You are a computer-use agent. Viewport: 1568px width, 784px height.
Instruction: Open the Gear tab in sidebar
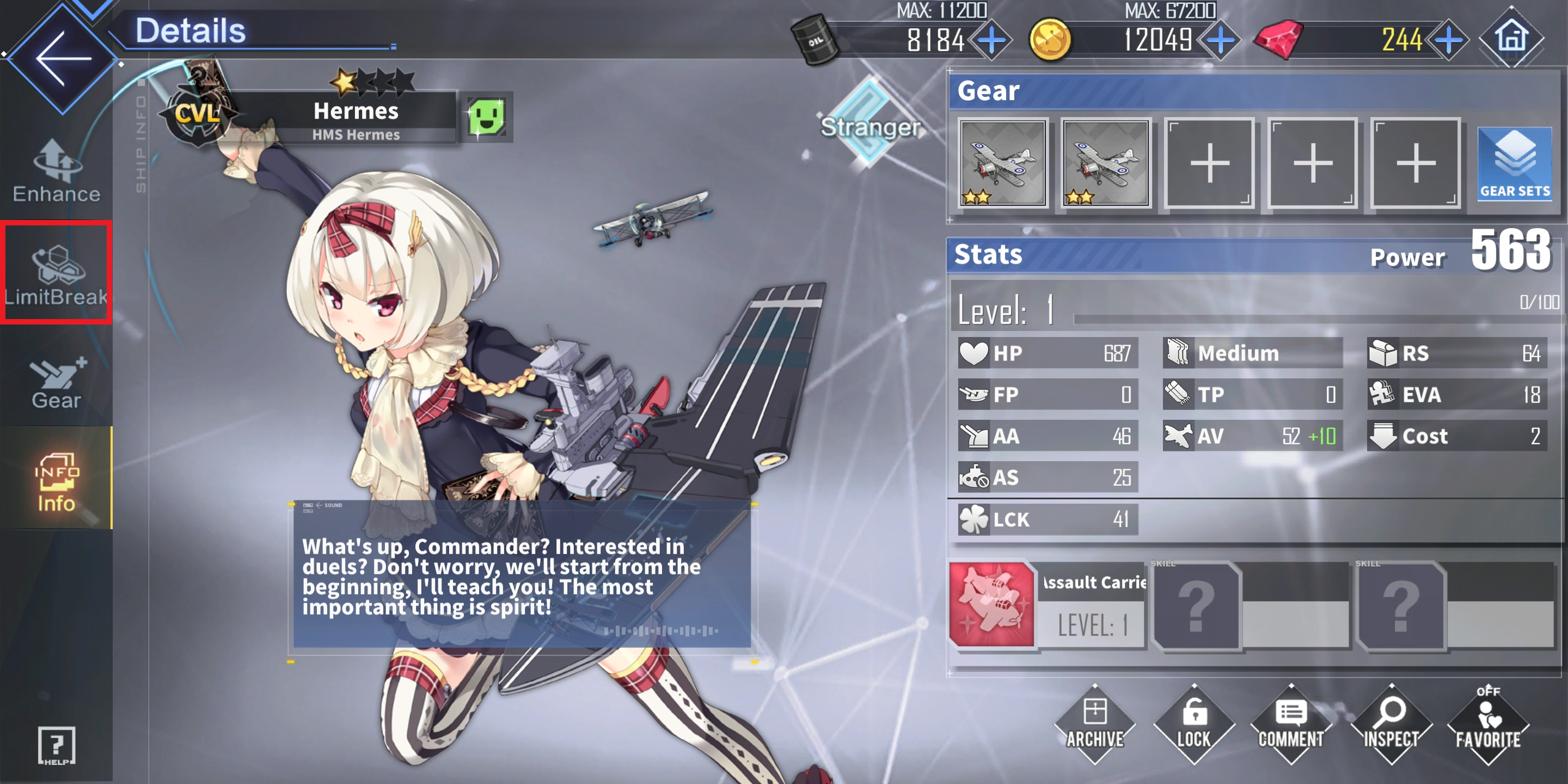tap(56, 382)
